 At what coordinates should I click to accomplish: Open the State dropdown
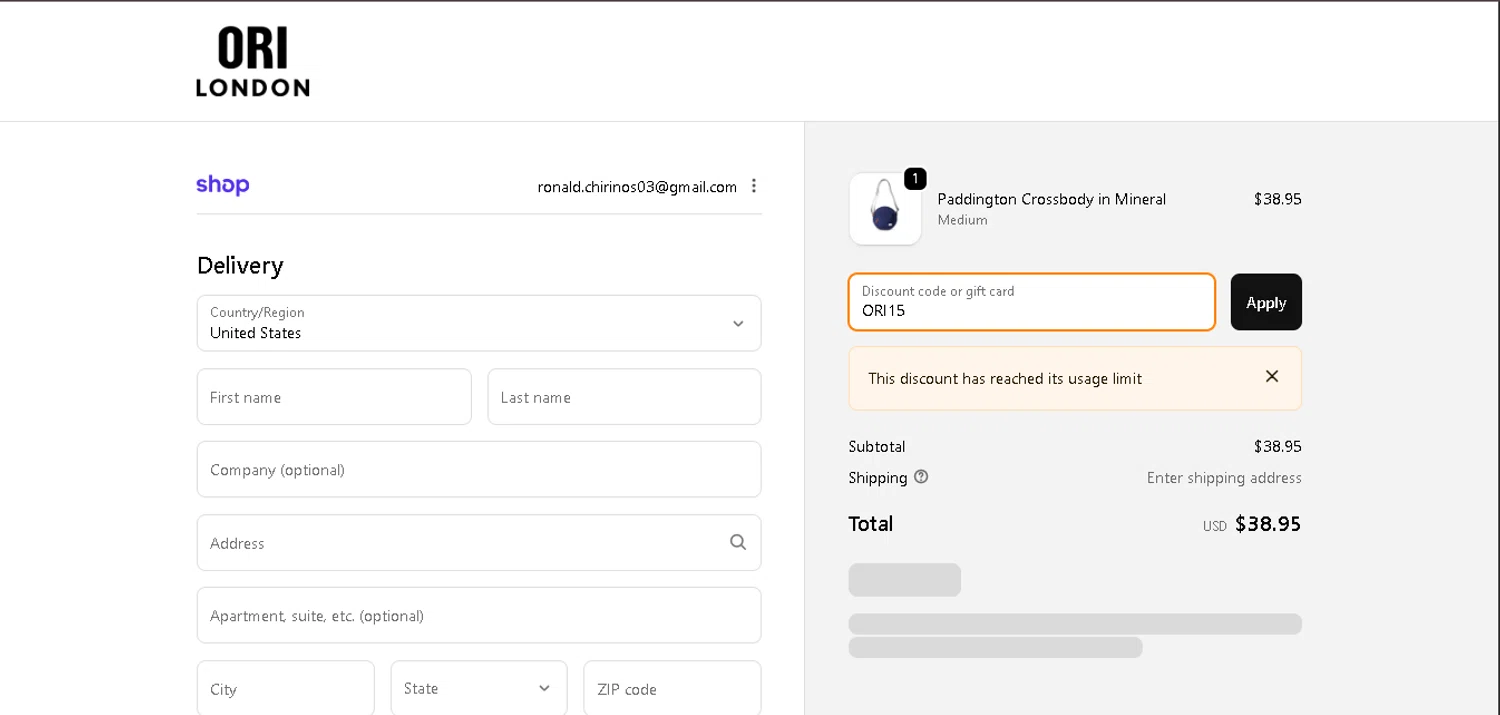[x=479, y=688]
